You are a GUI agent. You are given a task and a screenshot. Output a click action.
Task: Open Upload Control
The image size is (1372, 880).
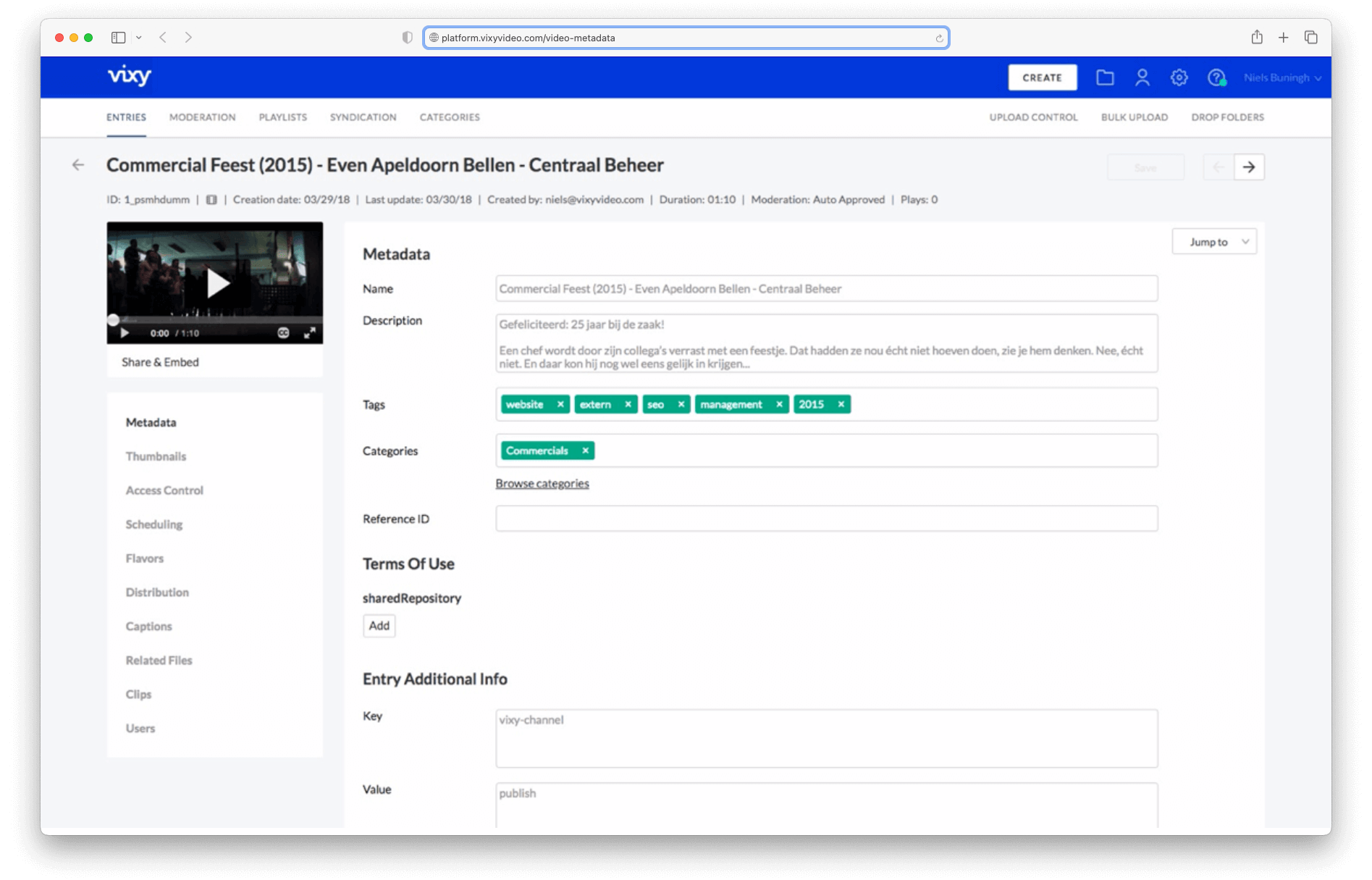click(x=1033, y=117)
